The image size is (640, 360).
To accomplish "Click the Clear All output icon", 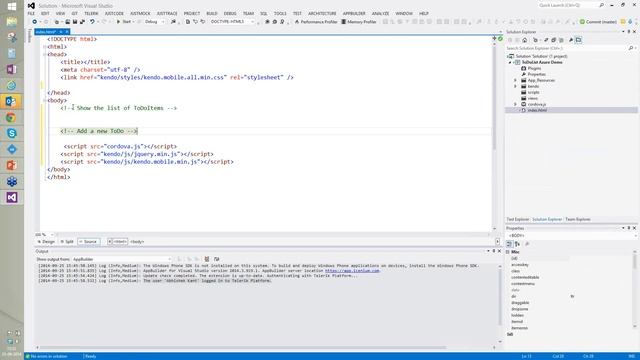I will point(207,259).
